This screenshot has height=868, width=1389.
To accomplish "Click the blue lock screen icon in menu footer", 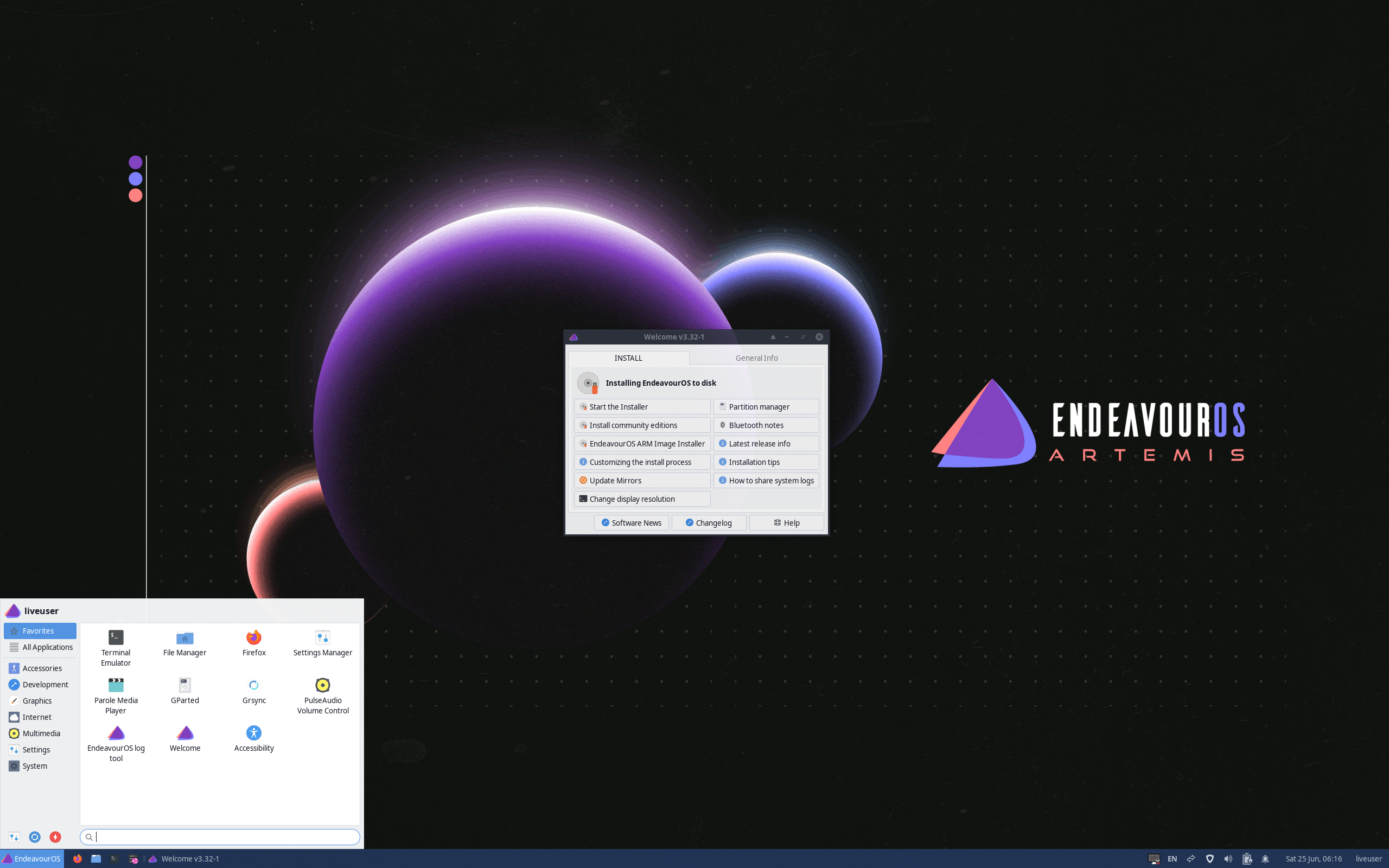I will coord(34,837).
